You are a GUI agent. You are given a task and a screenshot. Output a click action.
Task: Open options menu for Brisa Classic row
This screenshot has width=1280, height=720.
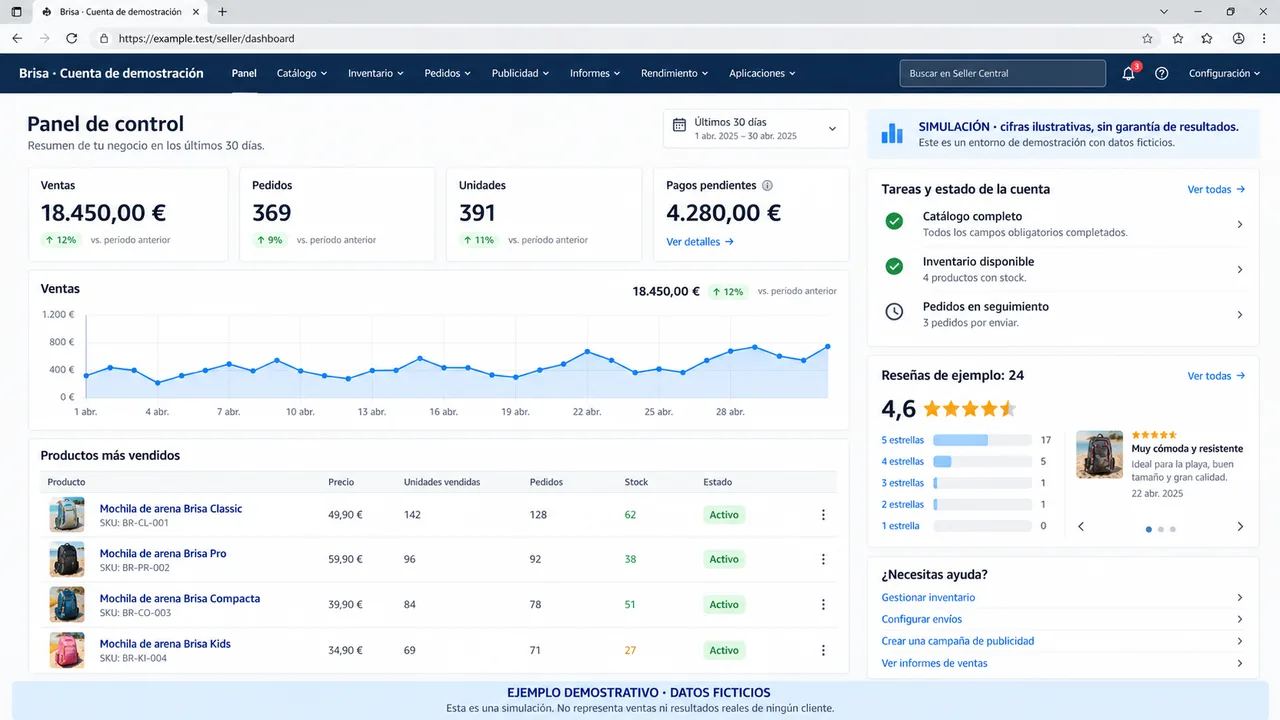[823, 515]
